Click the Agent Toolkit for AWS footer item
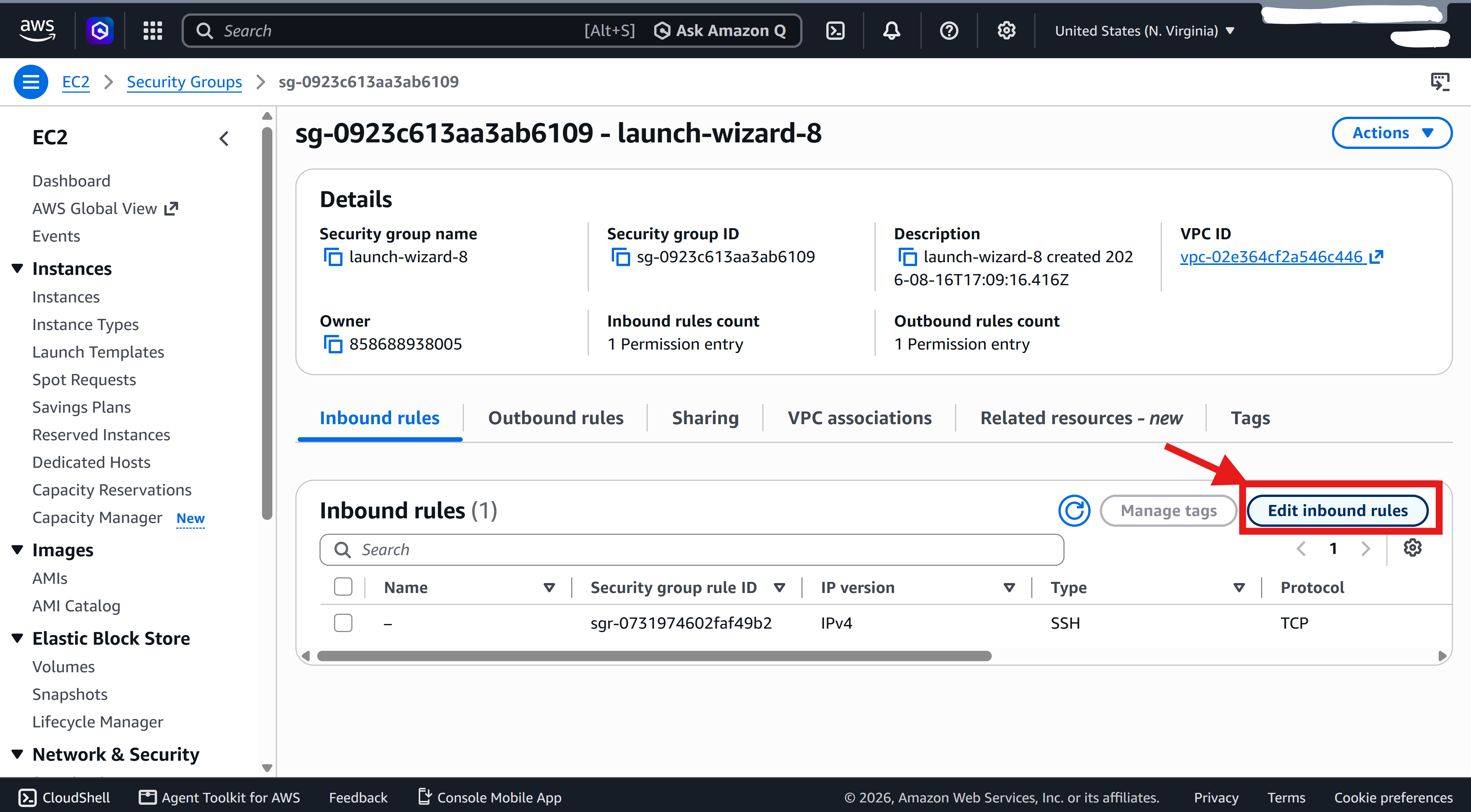This screenshot has width=1471, height=812. [x=220, y=797]
